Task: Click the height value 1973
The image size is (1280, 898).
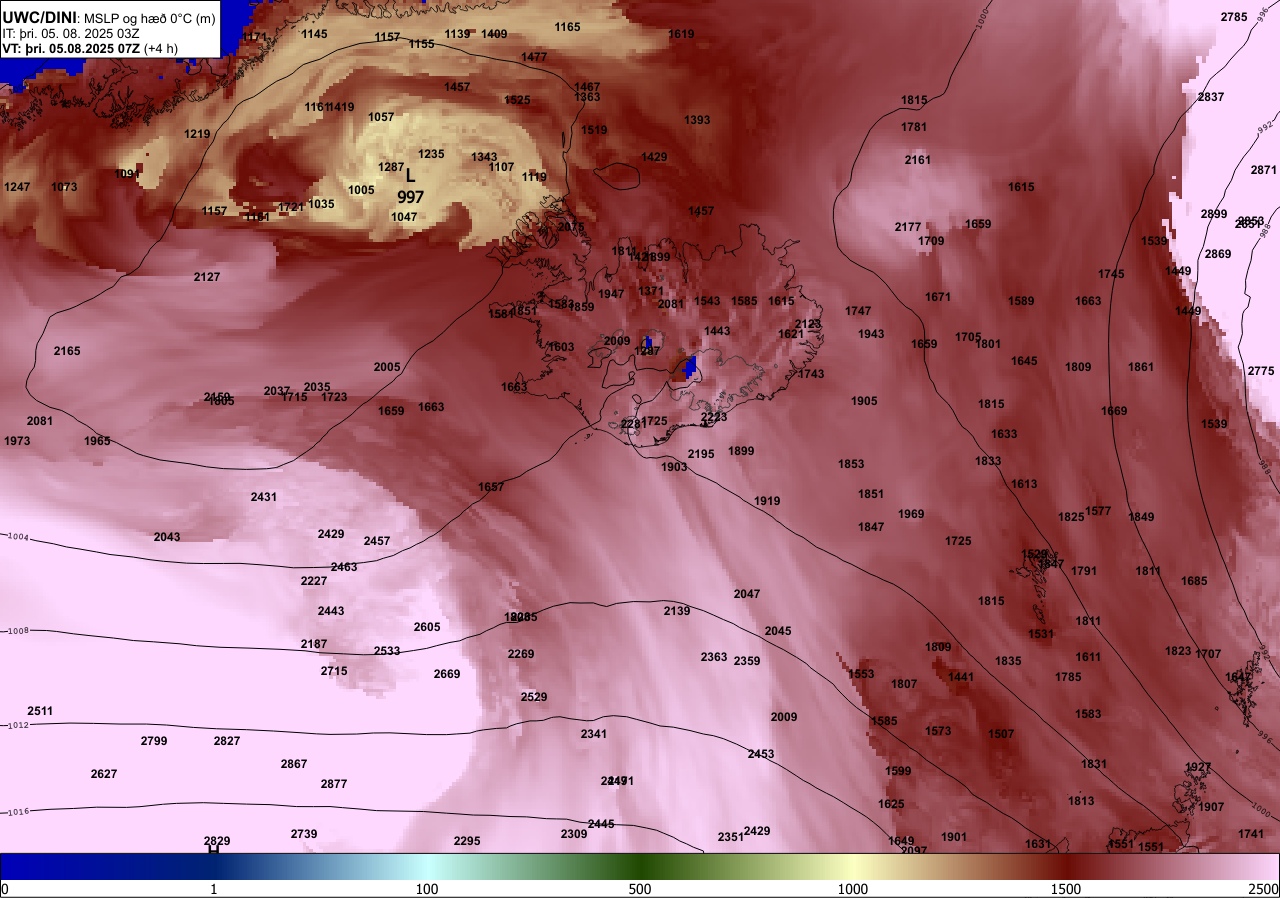Action: click(17, 441)
